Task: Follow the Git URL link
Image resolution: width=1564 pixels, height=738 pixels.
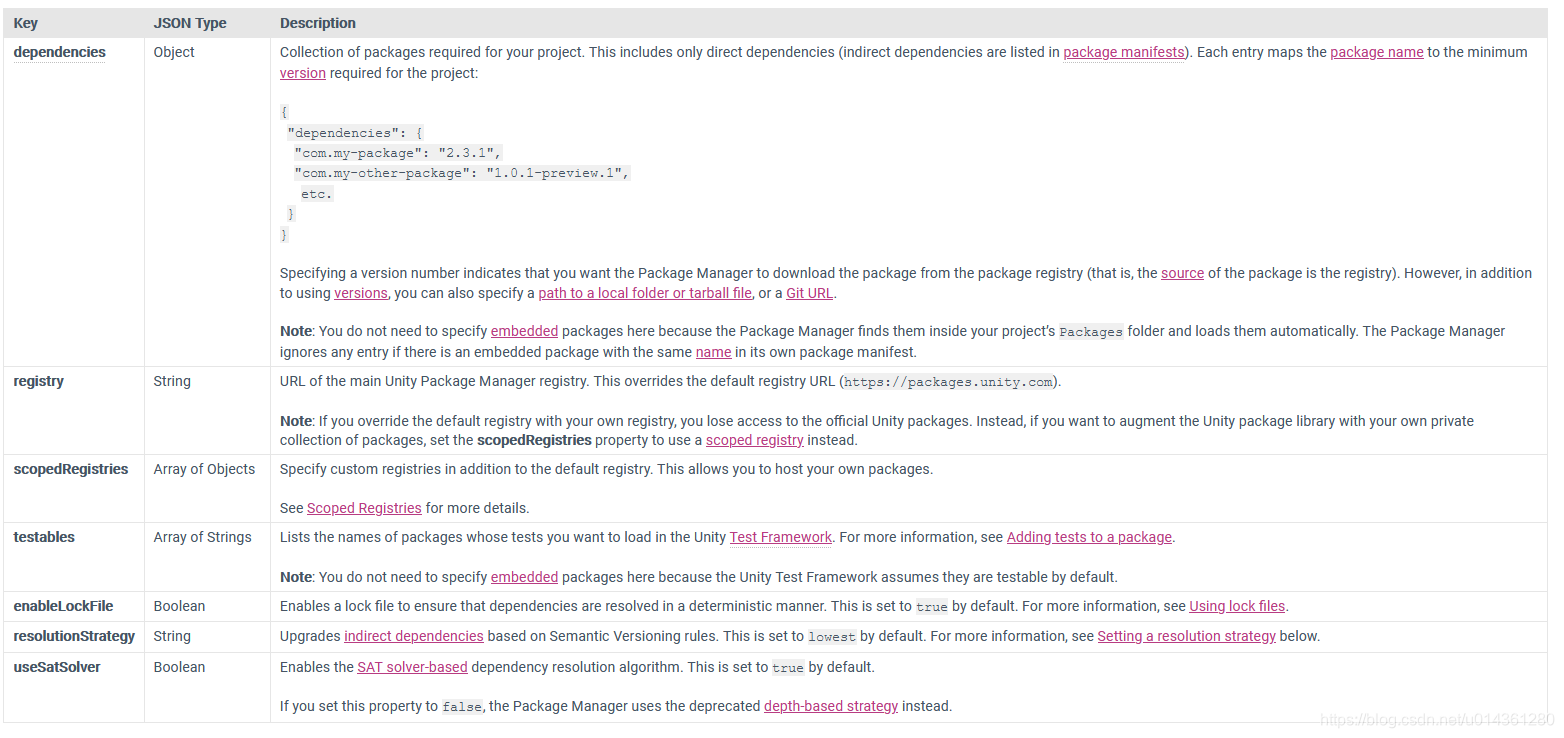Action: coord(809,293)
